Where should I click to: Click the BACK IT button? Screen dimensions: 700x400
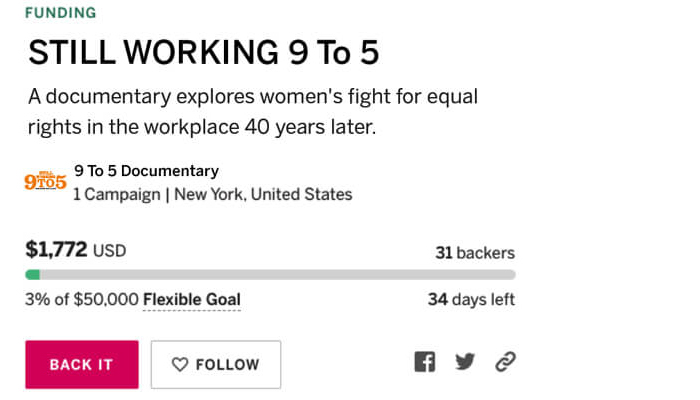click(82, 365)
